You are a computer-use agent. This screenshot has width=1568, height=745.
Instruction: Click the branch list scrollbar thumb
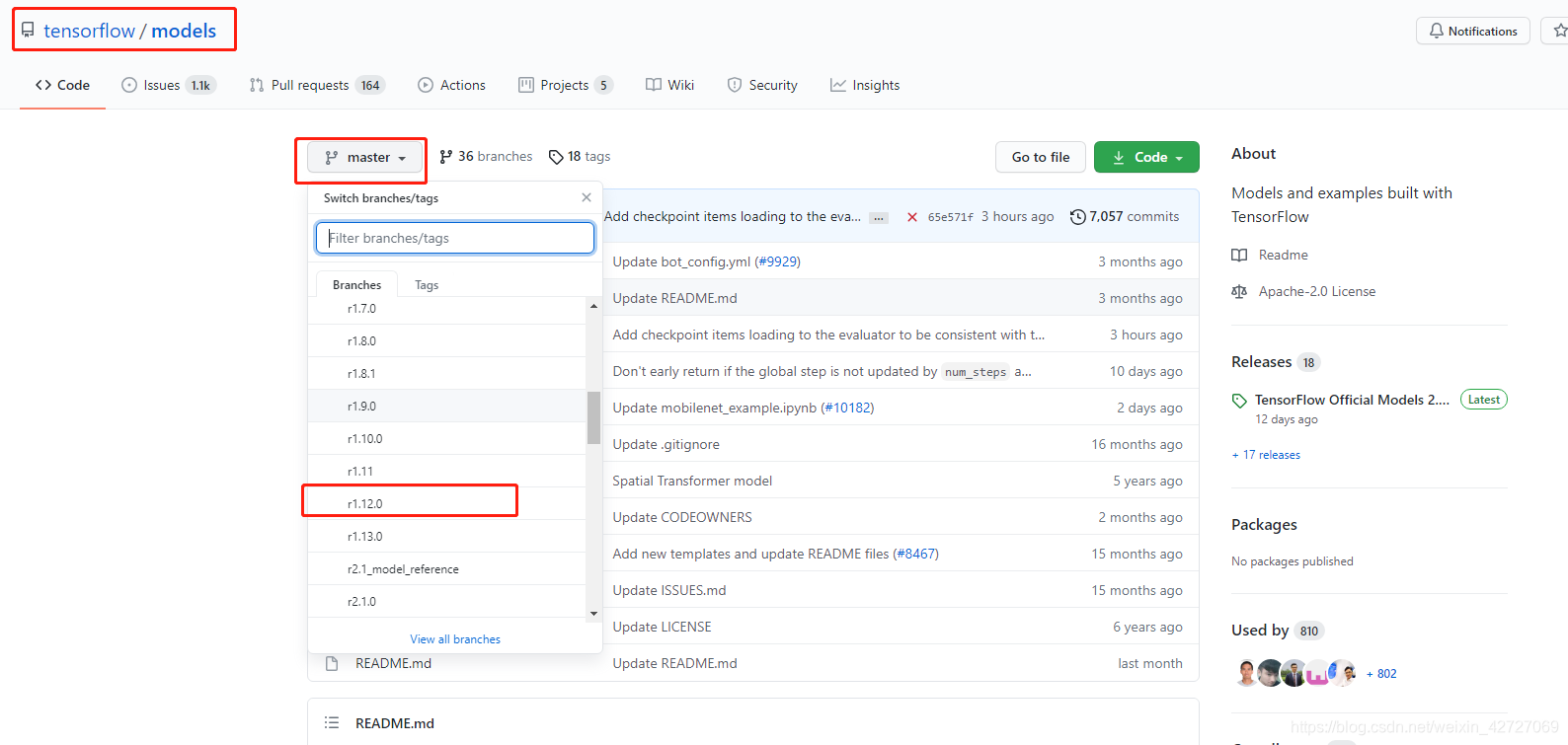[x=593, y=418]
